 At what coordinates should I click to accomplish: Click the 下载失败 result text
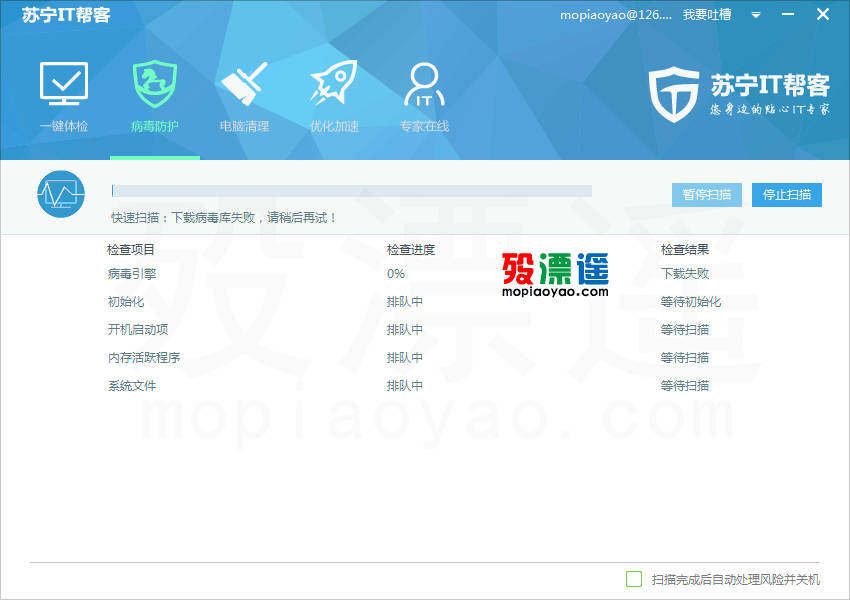685,274
